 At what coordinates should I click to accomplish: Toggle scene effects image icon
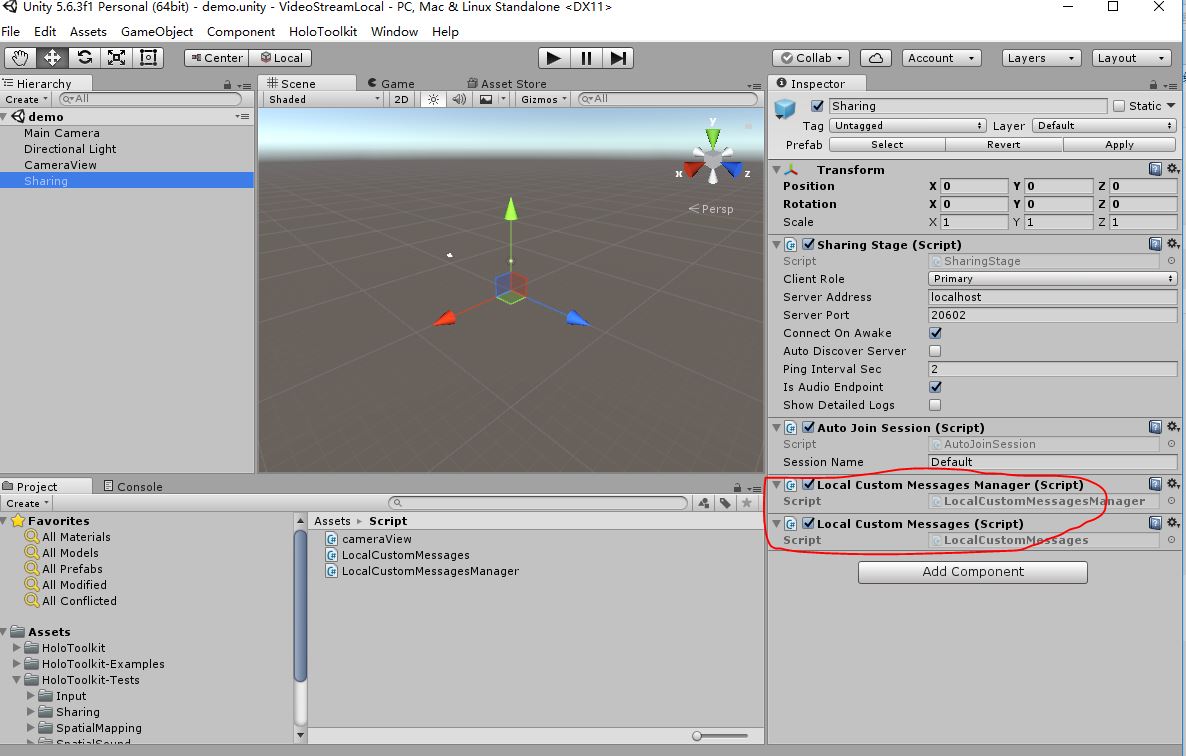(x=486, y=99)
